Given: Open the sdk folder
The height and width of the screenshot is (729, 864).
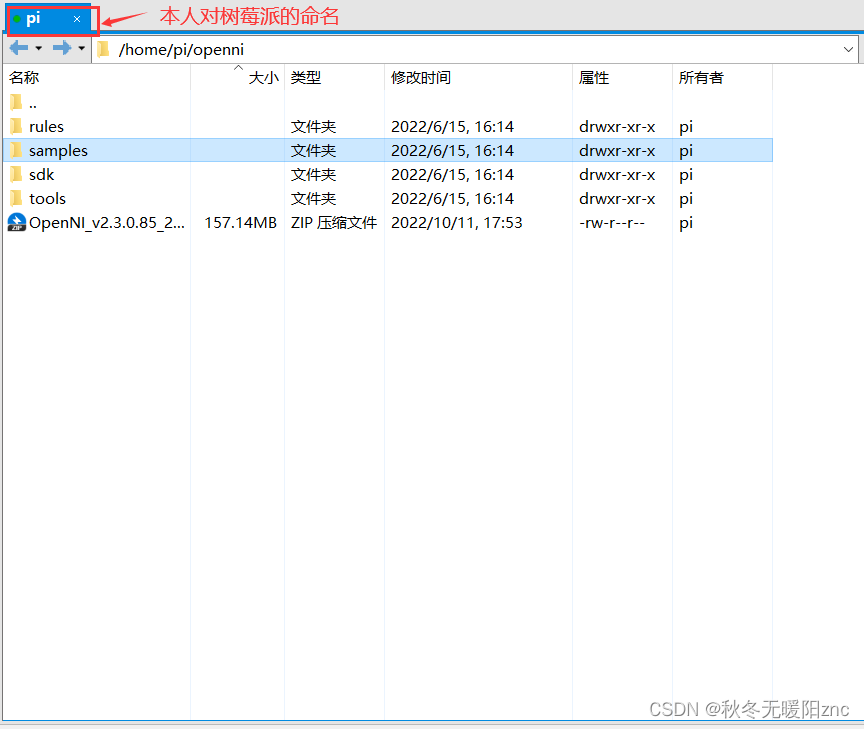Looking at the screenshot, I should tap(44, 174).
